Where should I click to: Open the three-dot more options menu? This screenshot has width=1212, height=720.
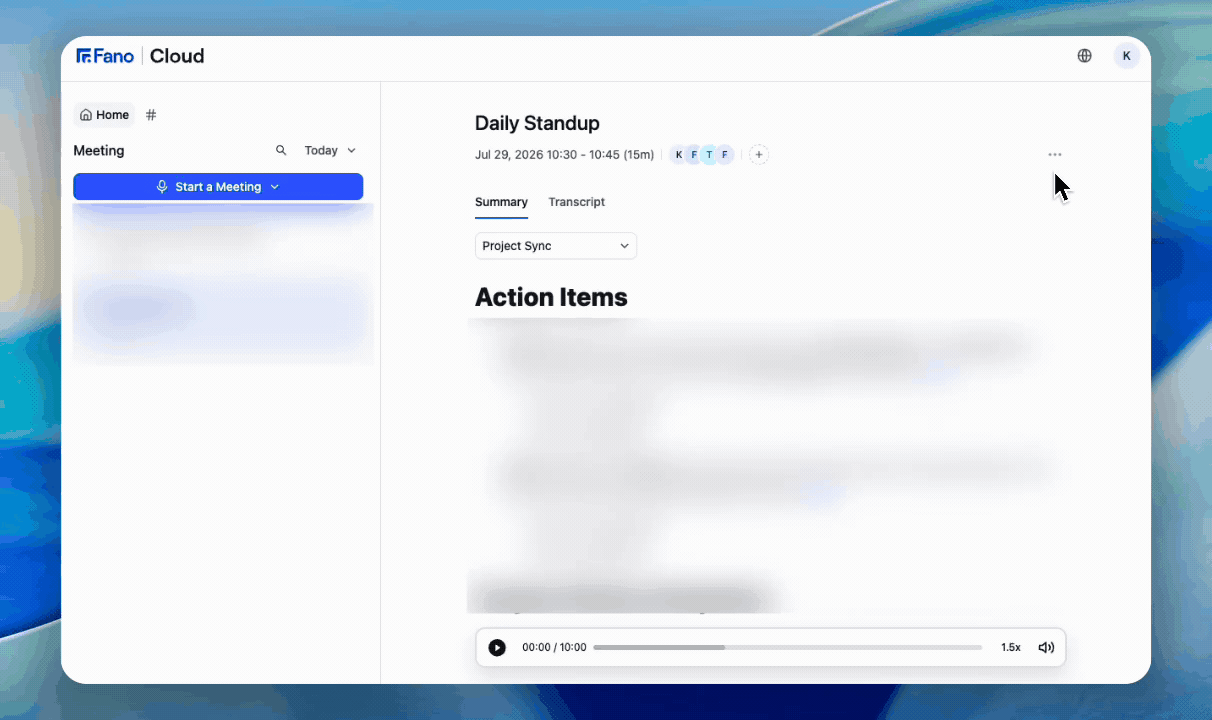tap(1055, 155)
